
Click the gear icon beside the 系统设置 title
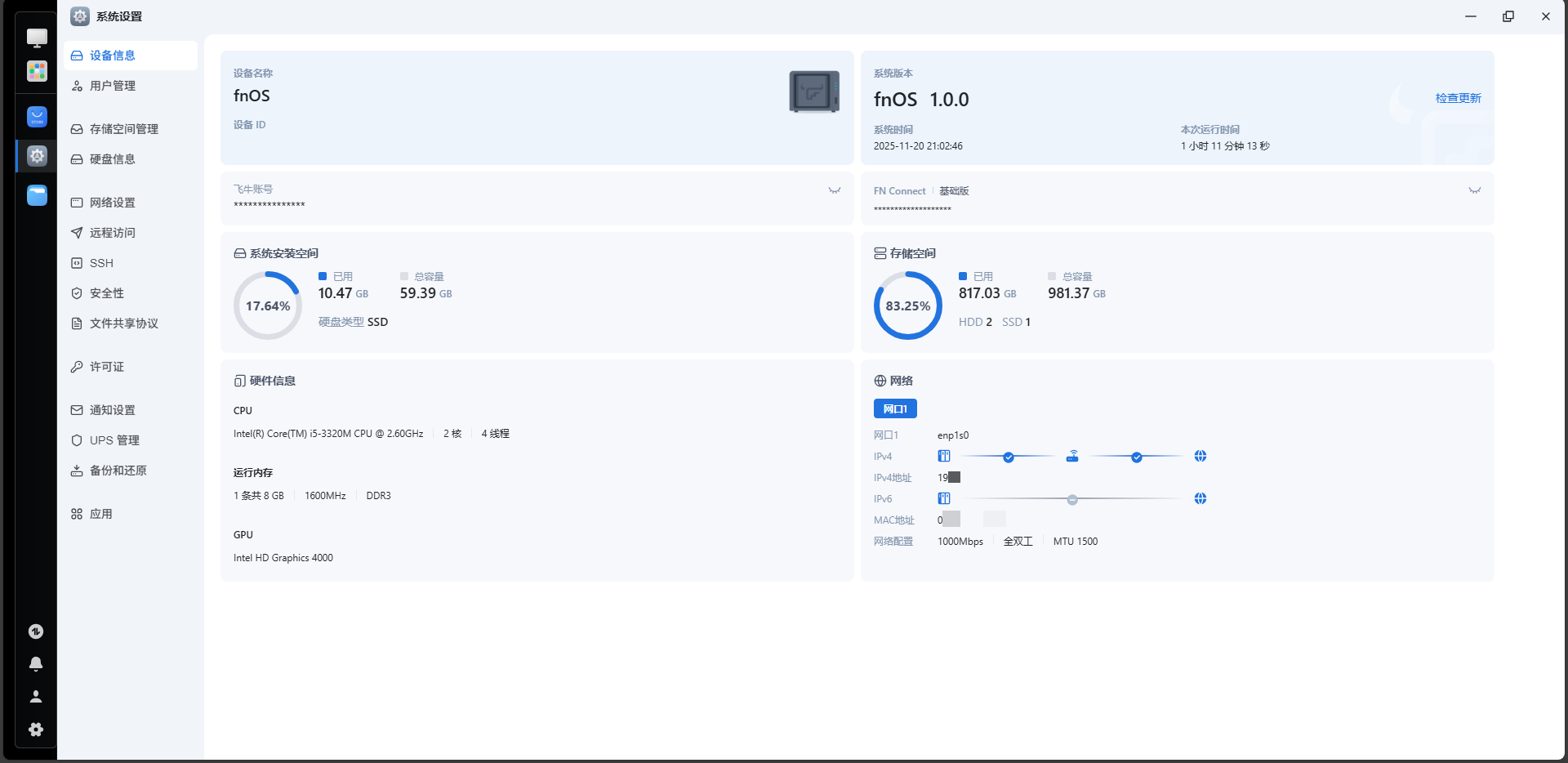point(80,16)
